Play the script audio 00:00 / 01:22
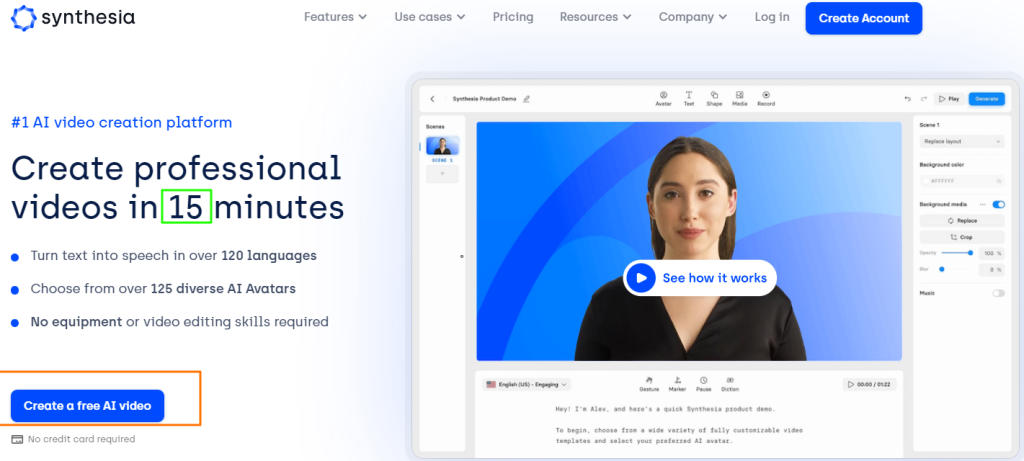 pyautogui.click(x=869, y=385)
